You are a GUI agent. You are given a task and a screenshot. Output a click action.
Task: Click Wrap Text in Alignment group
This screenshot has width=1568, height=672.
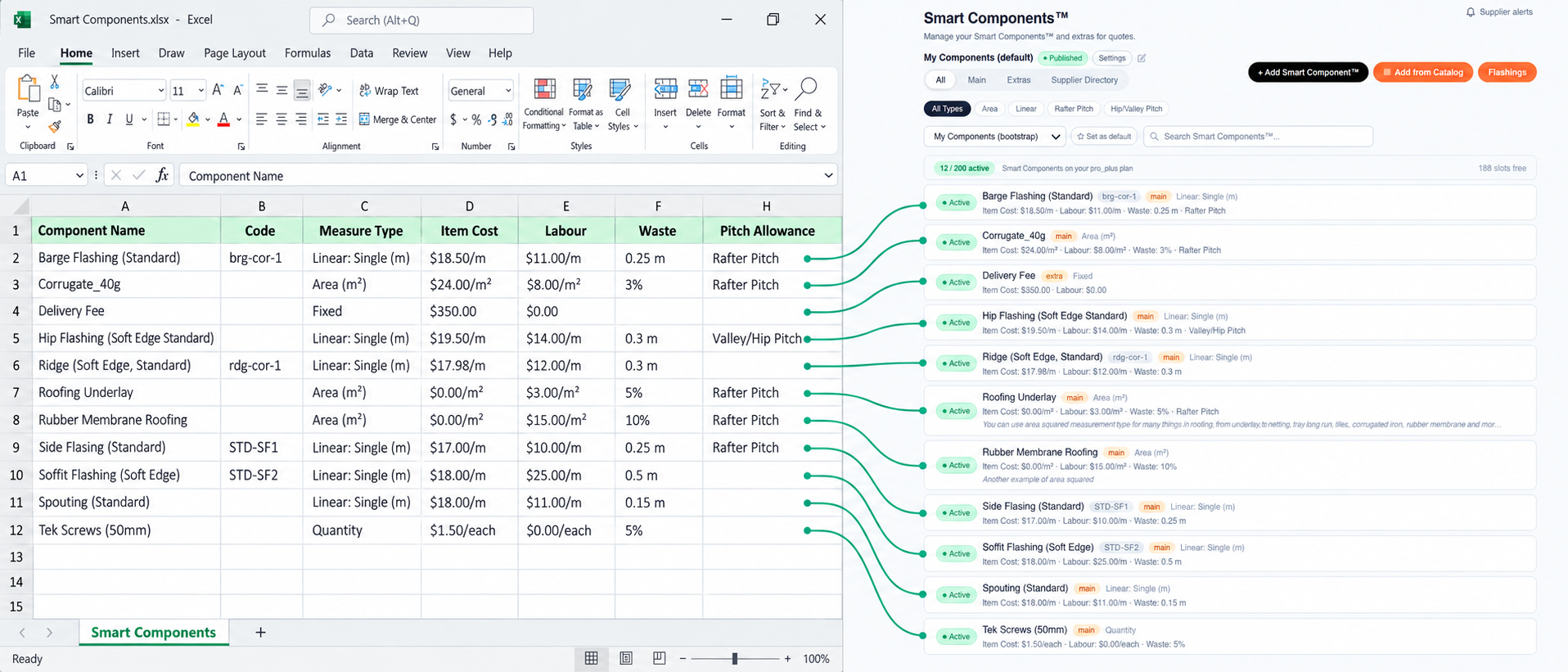pyautogui.click(x=389, y=91)
